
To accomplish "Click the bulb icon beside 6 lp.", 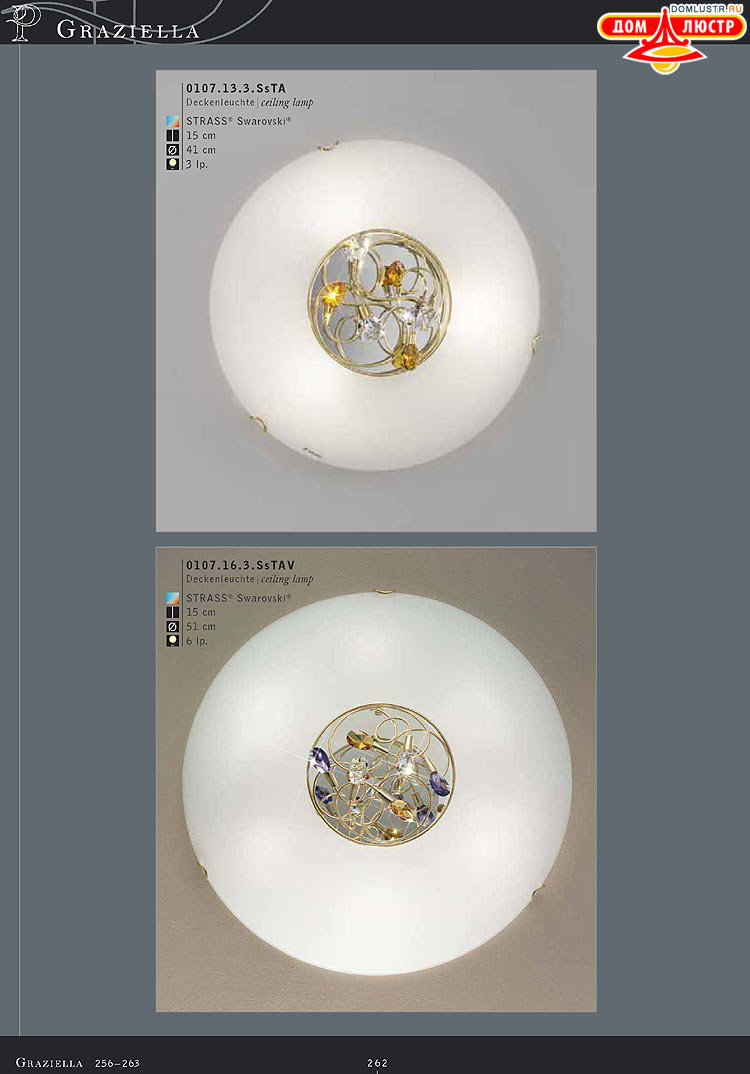I will [173, 641].
